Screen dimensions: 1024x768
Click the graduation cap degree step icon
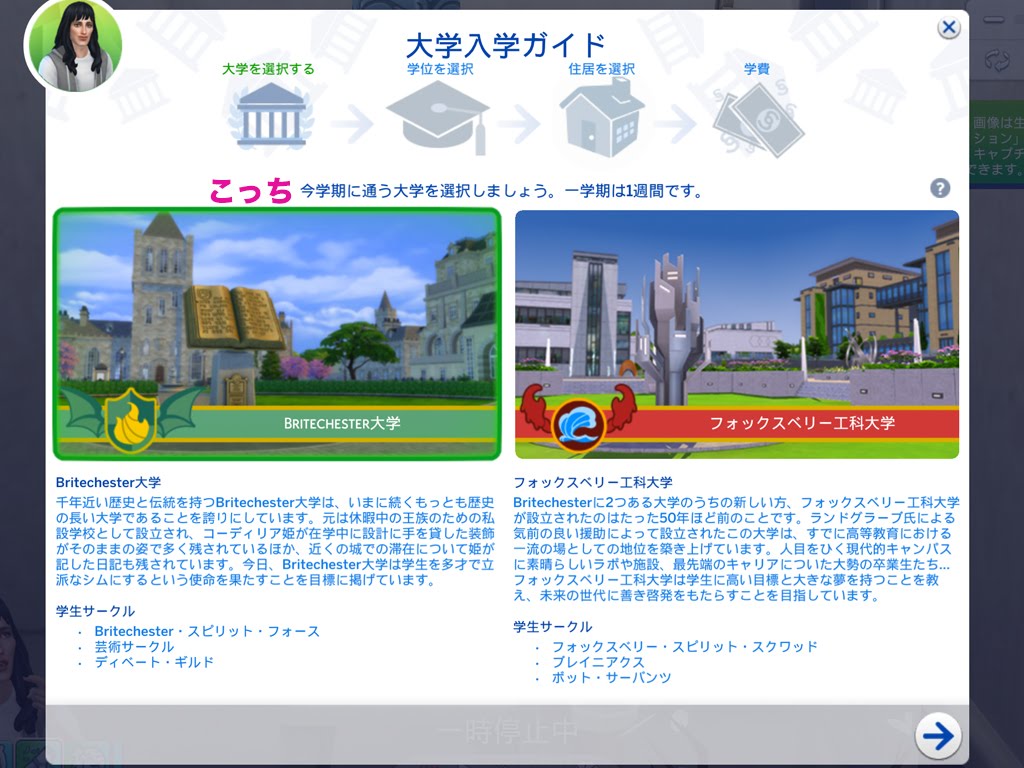438,118
